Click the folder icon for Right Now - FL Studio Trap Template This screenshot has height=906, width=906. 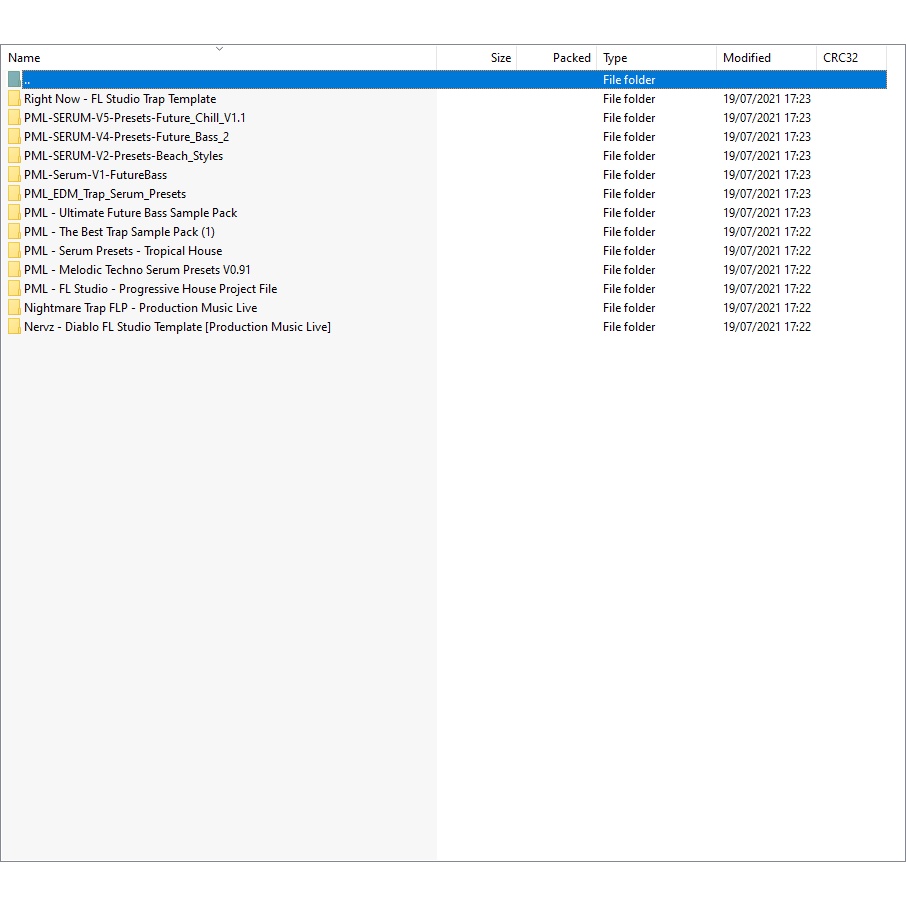point(14,99)
